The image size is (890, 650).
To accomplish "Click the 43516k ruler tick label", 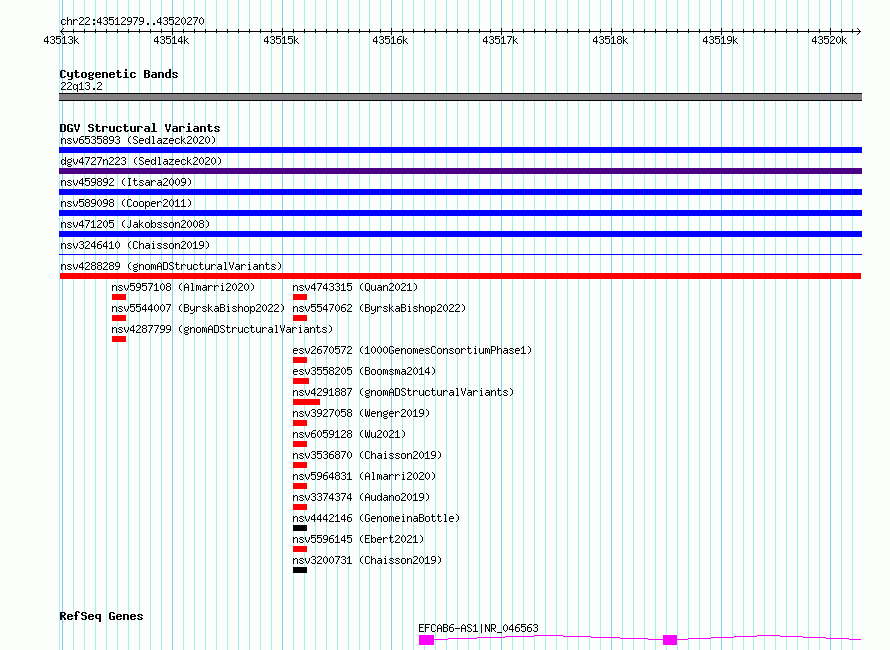I will point(391,40).
